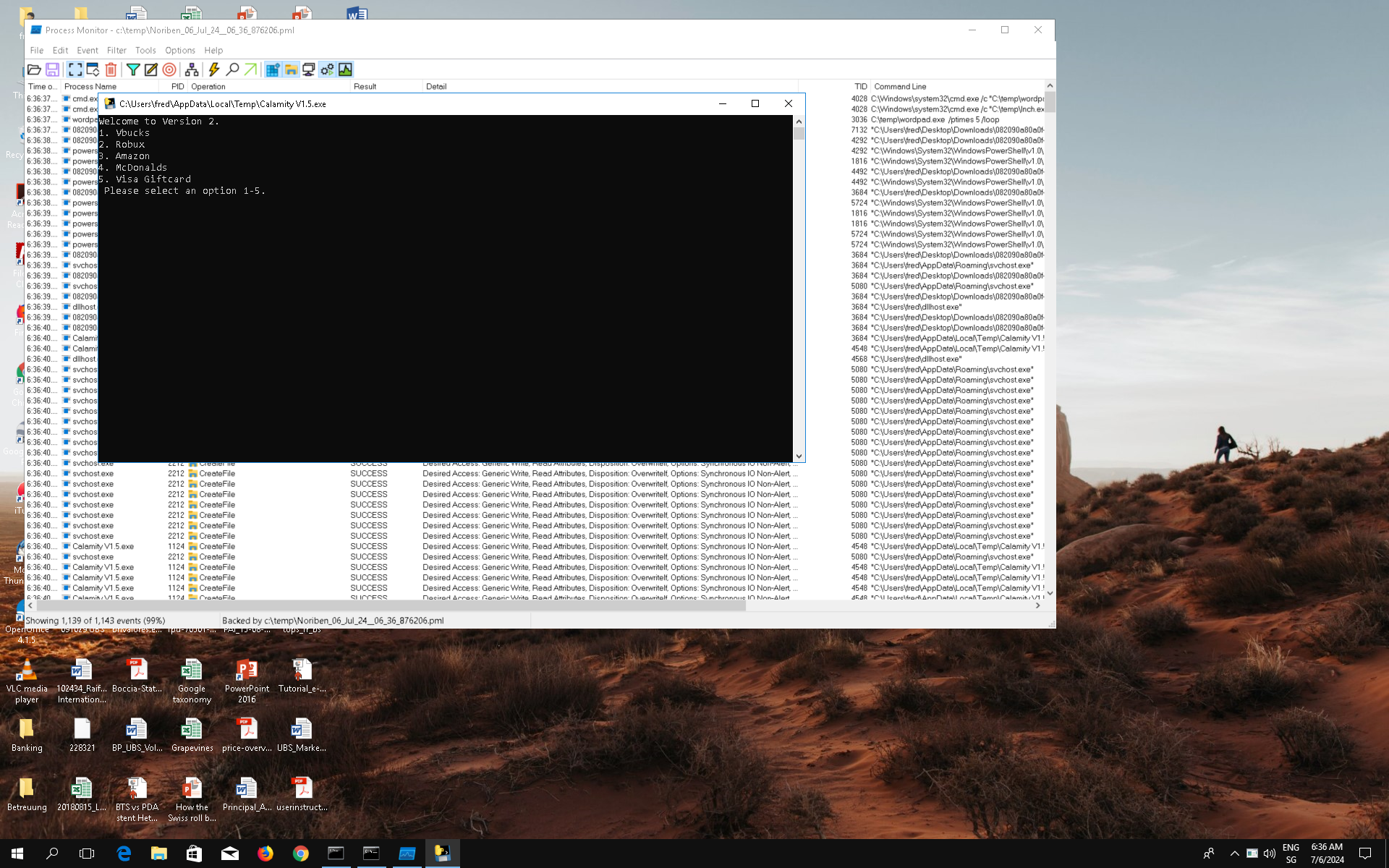Toggle Show Process and Thread Activity
This screenshot has width=1389, height=868.
point(327,69)
